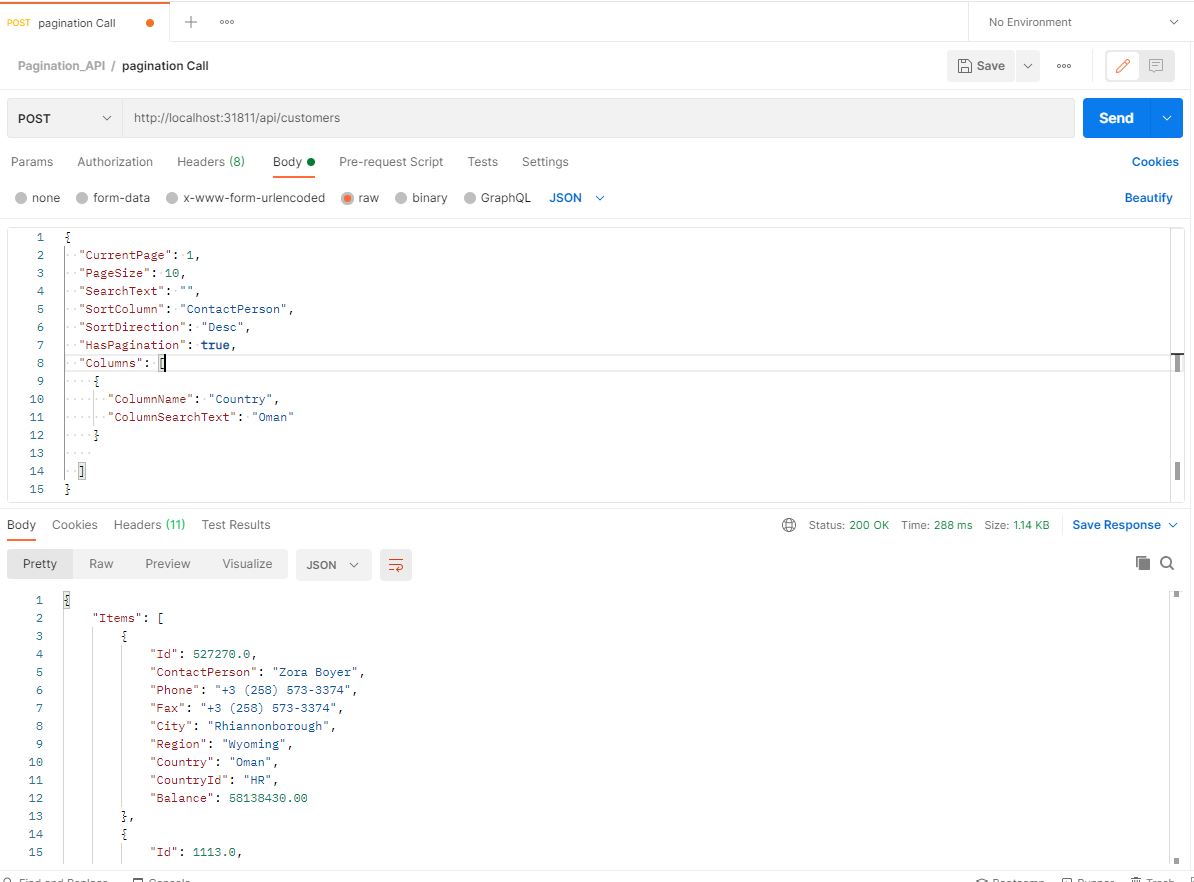Open the Tests tab
The width and height of the screenshot is (1194, 882).
pos(483,161)
